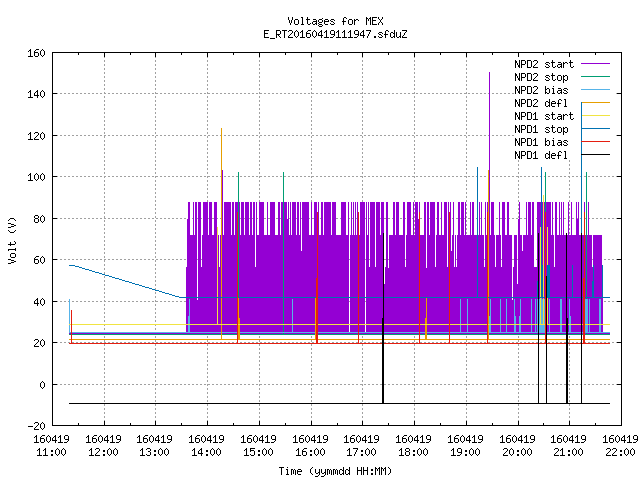640x480 pixels.
Task: Select the 'NPD2 stop' legend label
Action: point(541,77)
